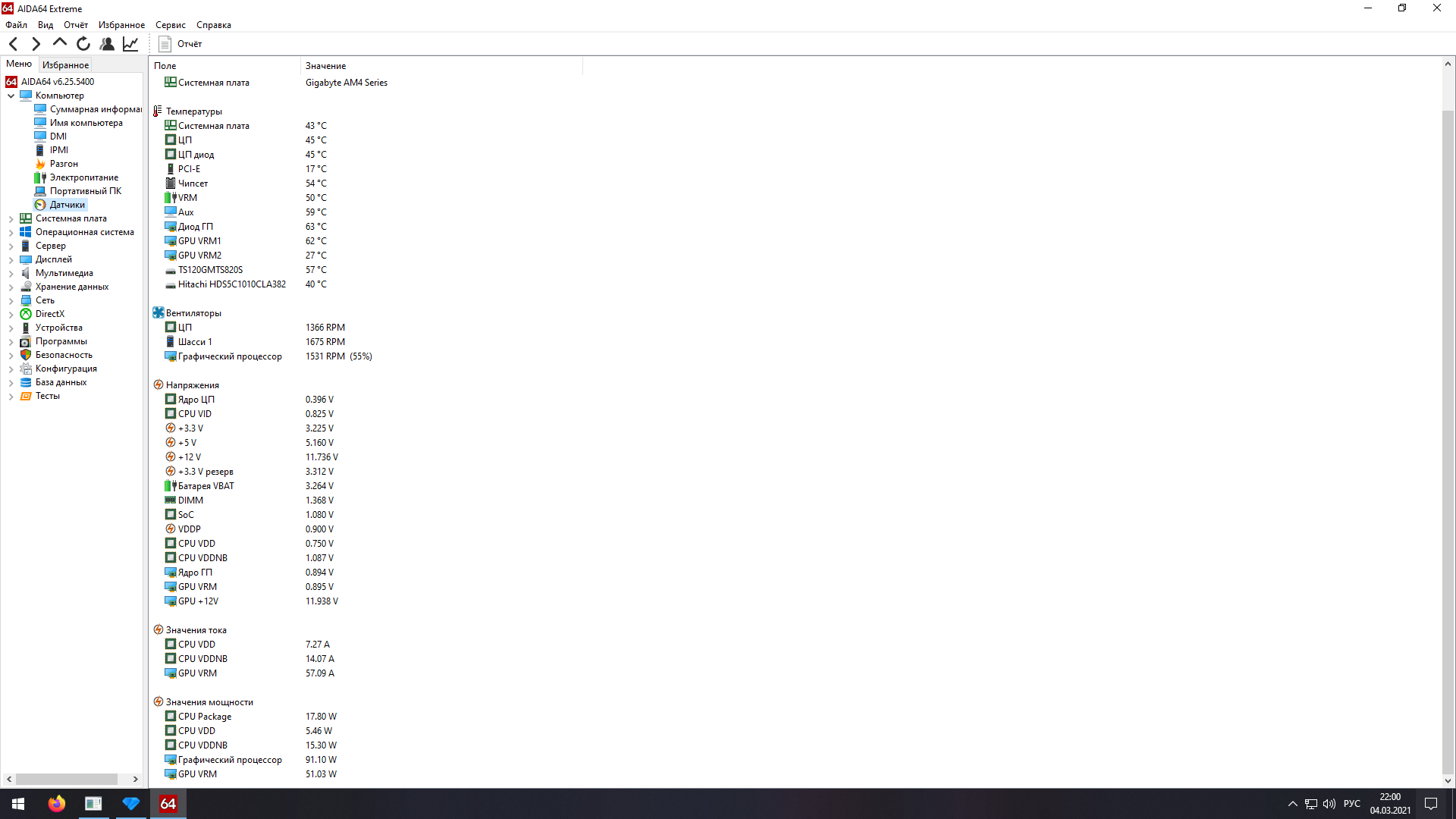1456x819 pixels.
Task: Click the Значения тока section icon
Action: point(158,630)
